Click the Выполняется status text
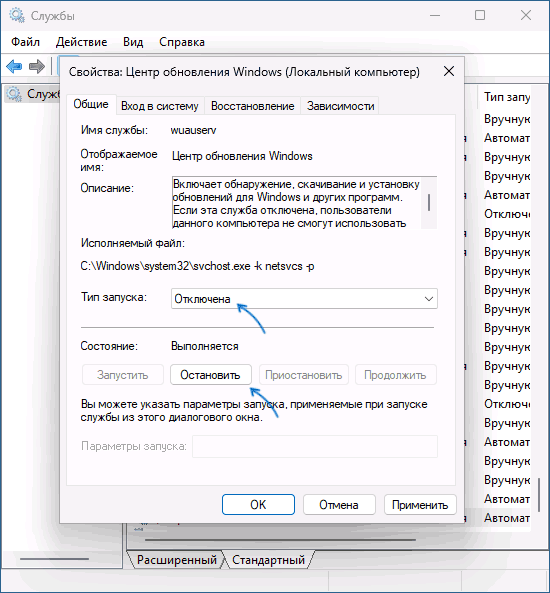Screen dimensions: 550x593 205,346
